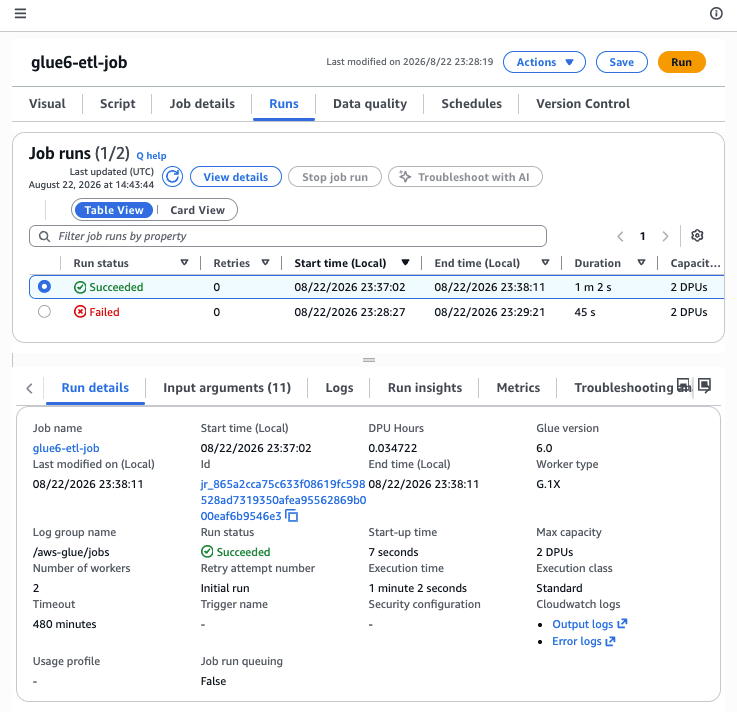This screenshot has height=712, width=737.
Task: Click the red Failed status icon
Action: pos(80,312)
